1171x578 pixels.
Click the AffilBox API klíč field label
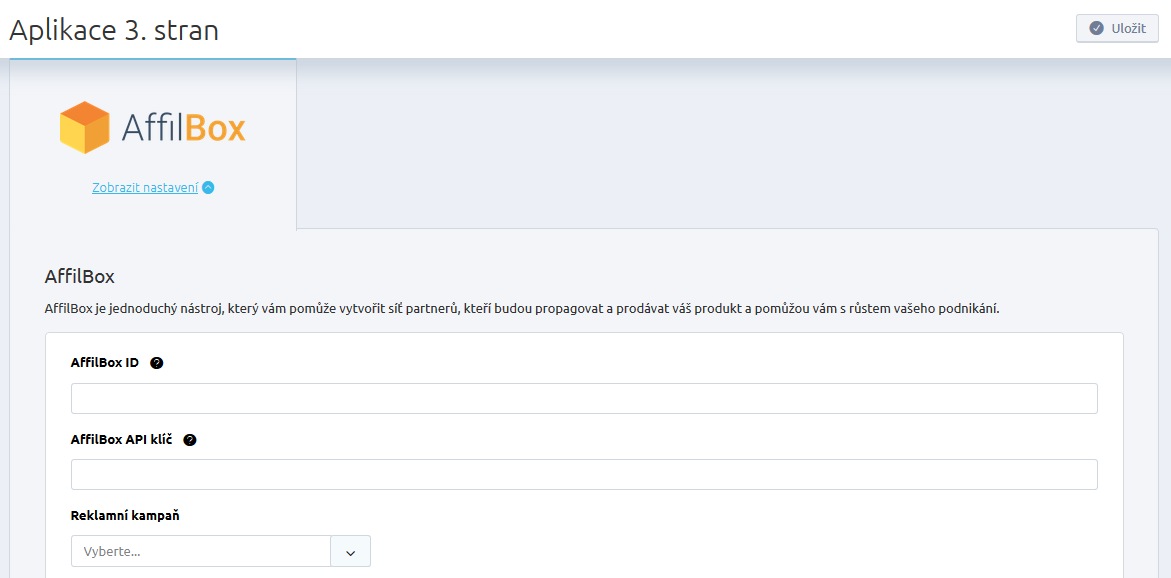pyautogui.click(x=122, y=440)
